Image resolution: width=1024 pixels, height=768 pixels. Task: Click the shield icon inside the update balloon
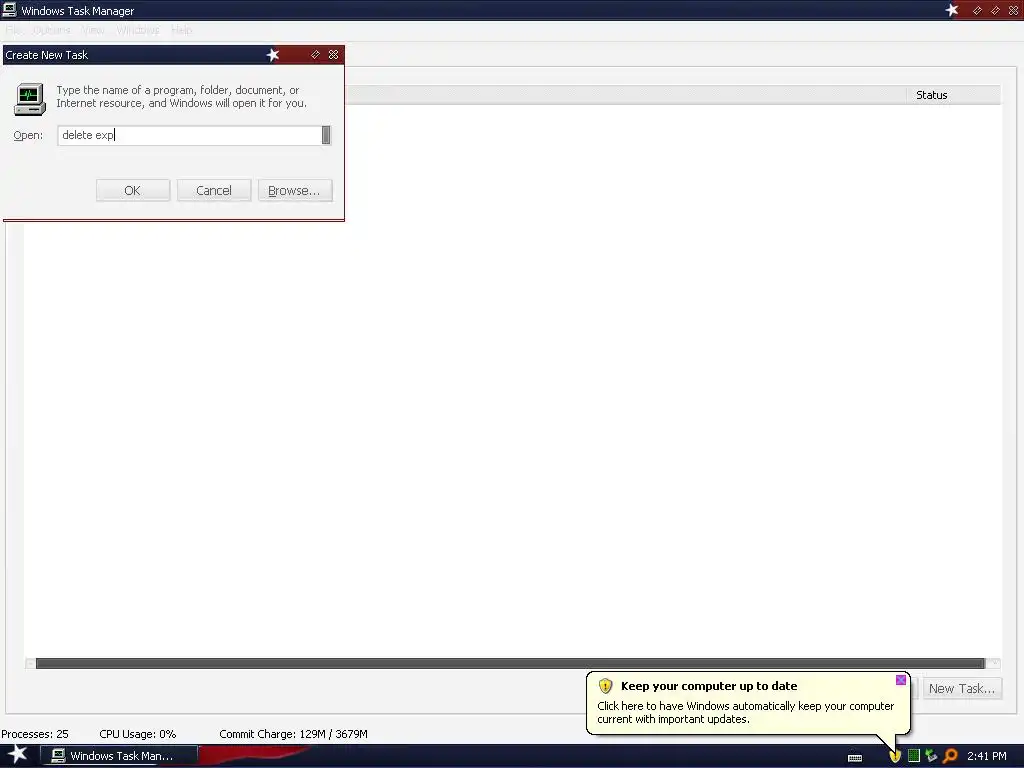click(605, 686)
